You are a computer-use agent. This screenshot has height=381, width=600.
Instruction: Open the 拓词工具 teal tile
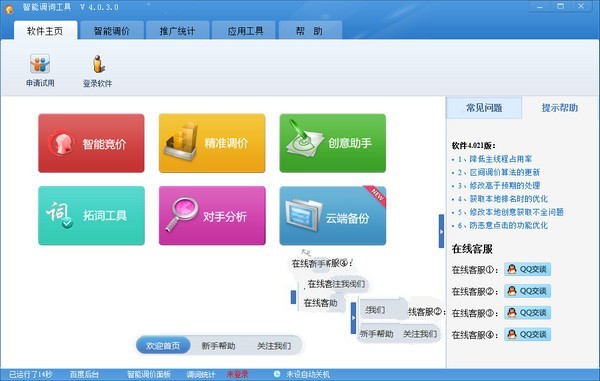91,215
